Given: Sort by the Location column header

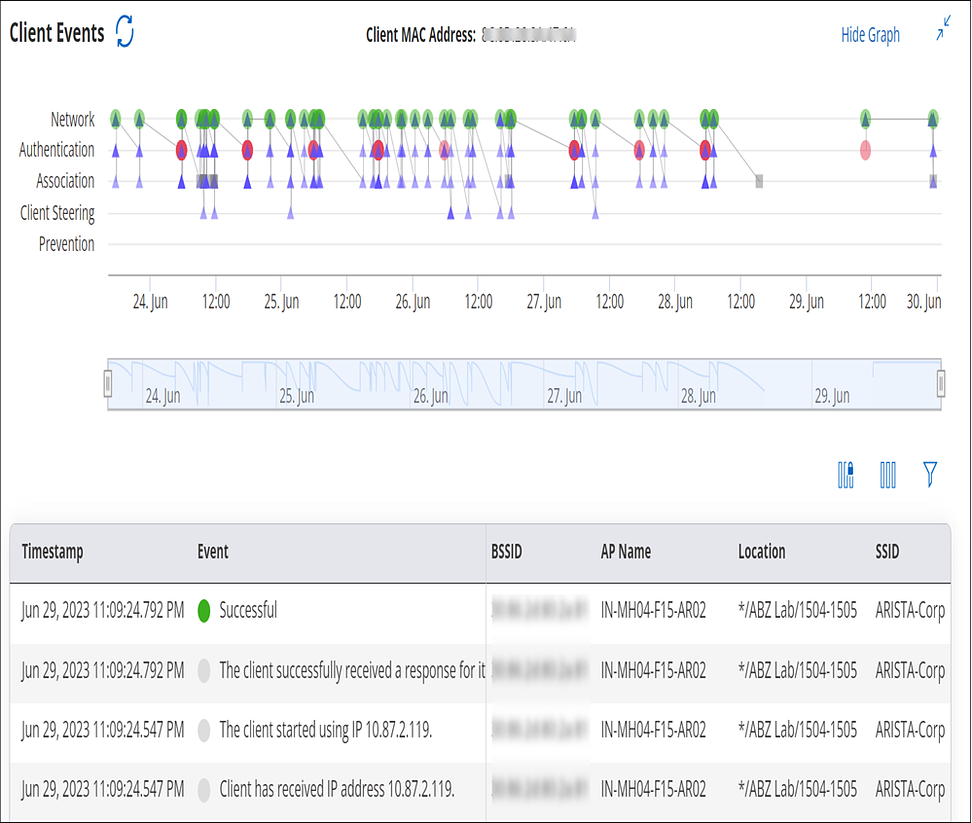Looking at the screenshot, I should [761, 552].
